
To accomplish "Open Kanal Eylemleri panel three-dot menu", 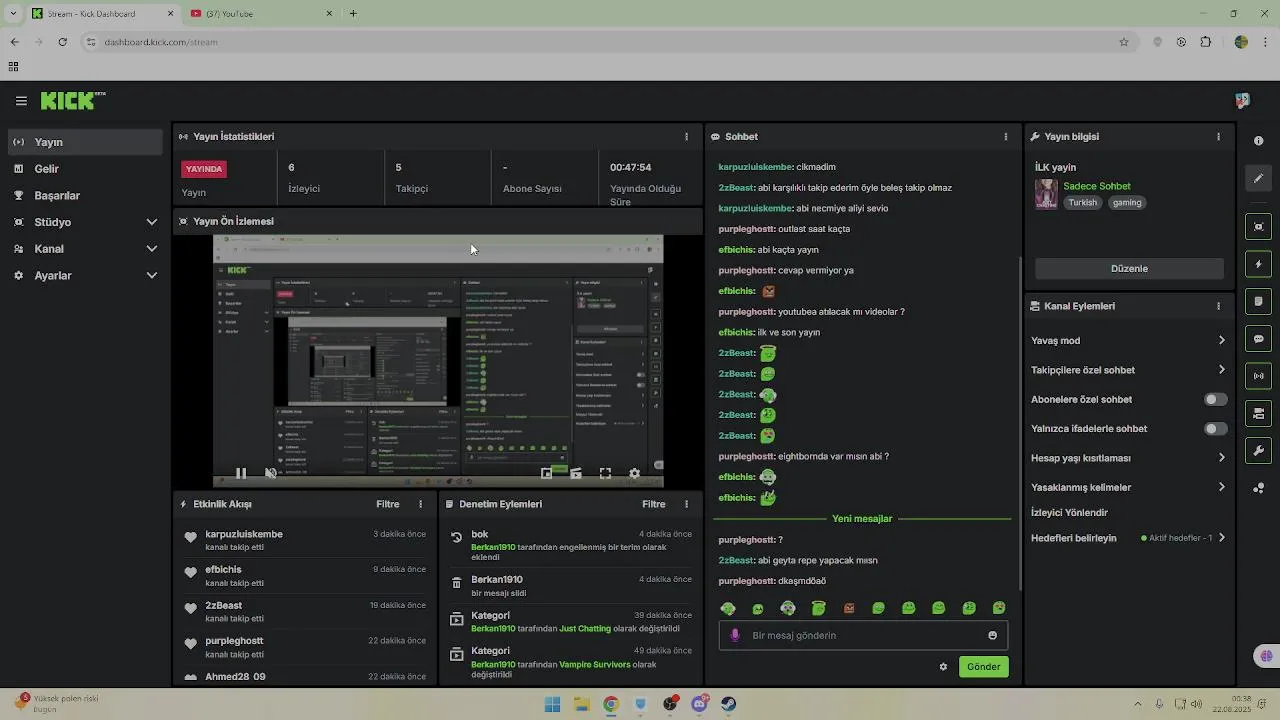I will pyautogui.click(x=1218, y=306).
